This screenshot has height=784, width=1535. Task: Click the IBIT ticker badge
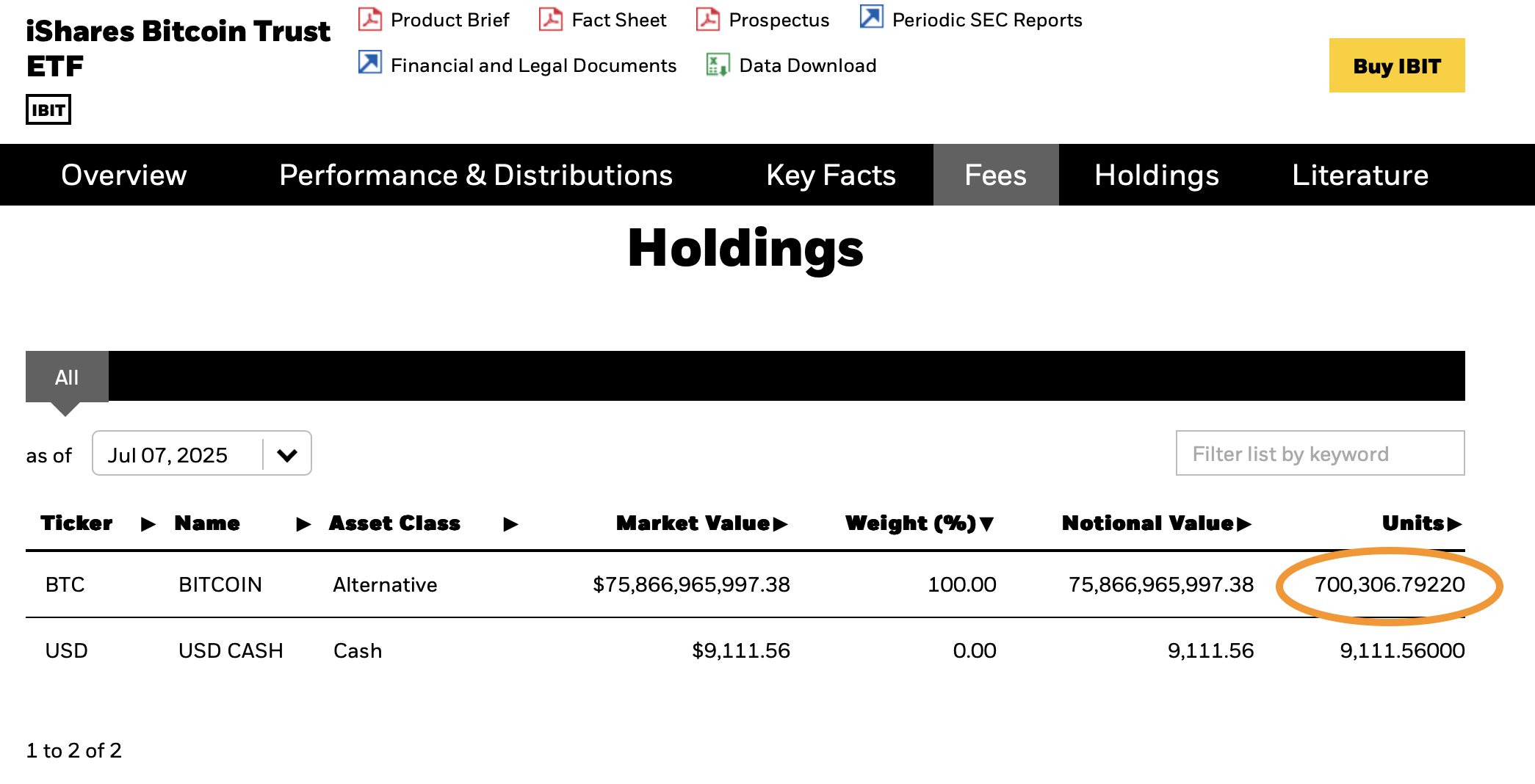point(48,110)
